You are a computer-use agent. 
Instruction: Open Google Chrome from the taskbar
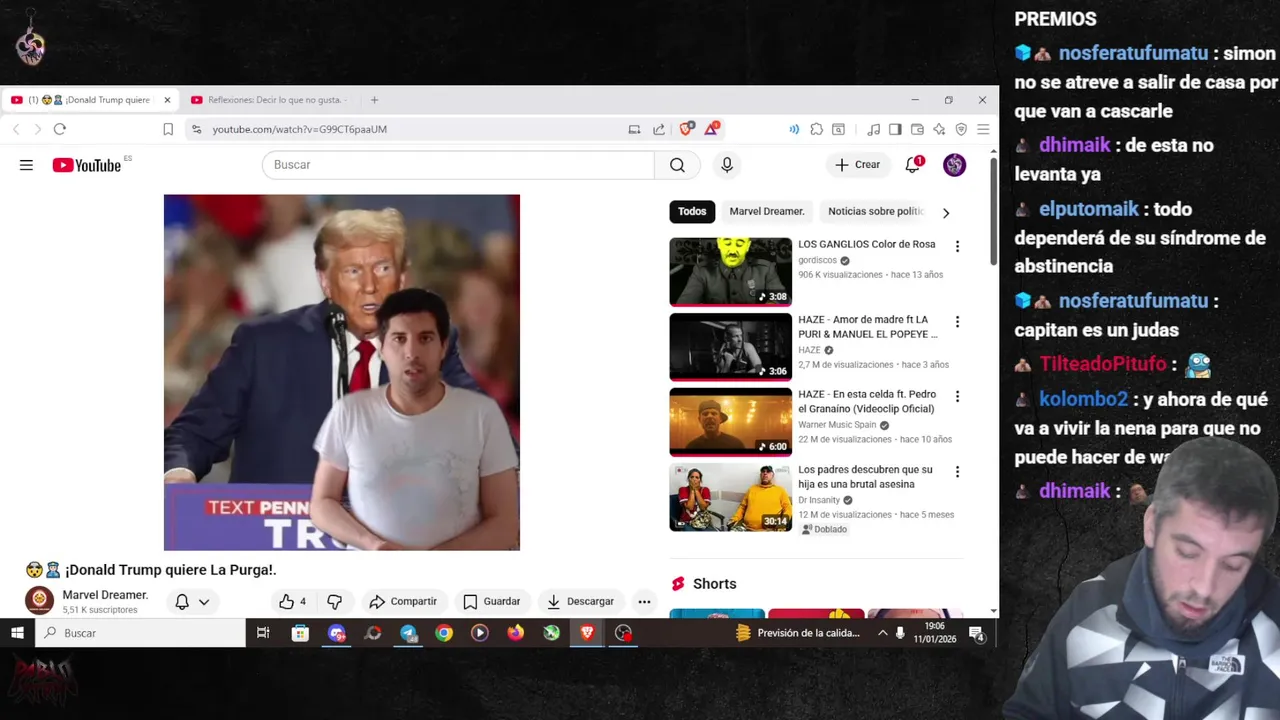[x=444, y=633]
